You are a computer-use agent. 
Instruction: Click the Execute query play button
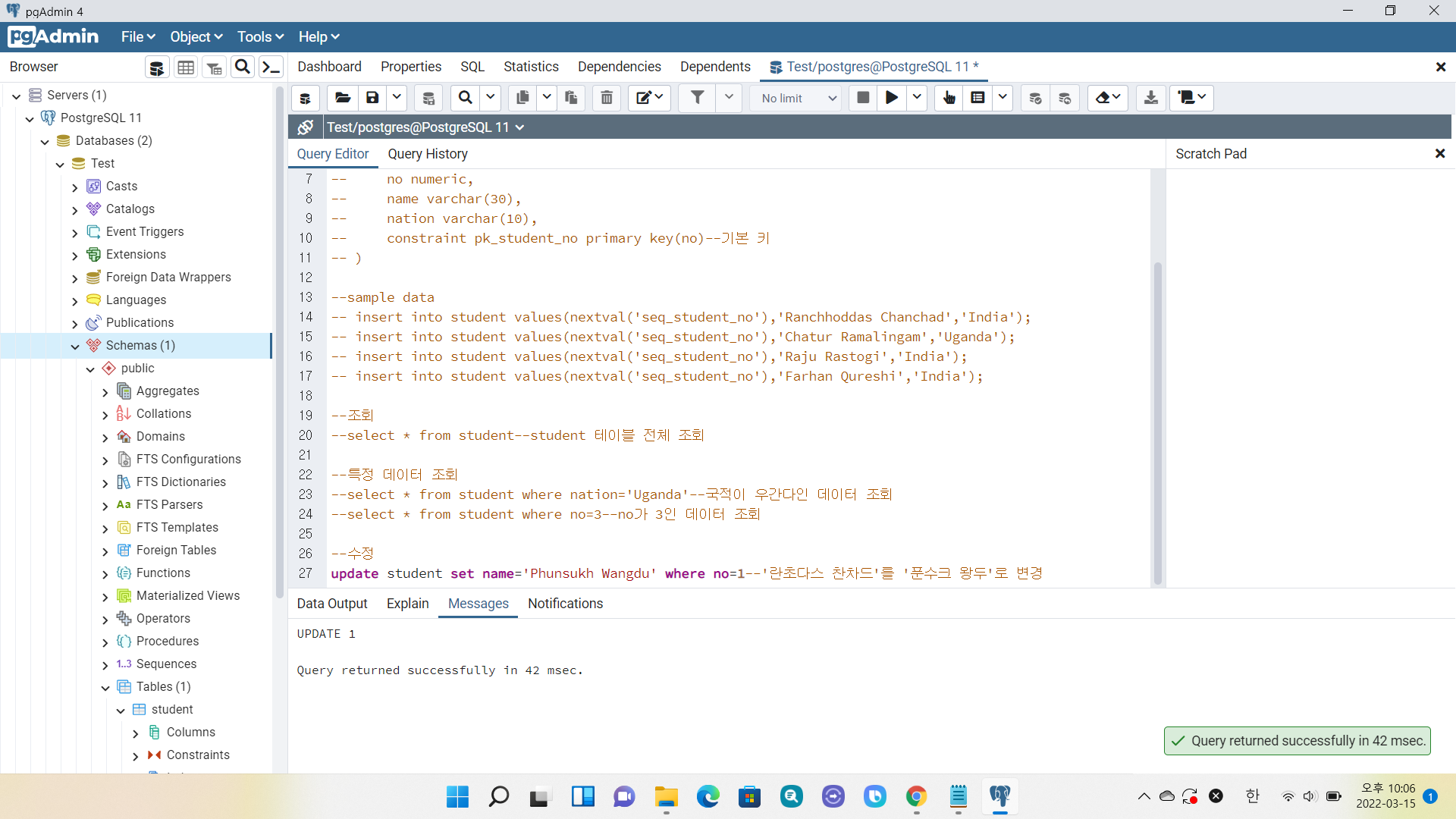[892, 98]
